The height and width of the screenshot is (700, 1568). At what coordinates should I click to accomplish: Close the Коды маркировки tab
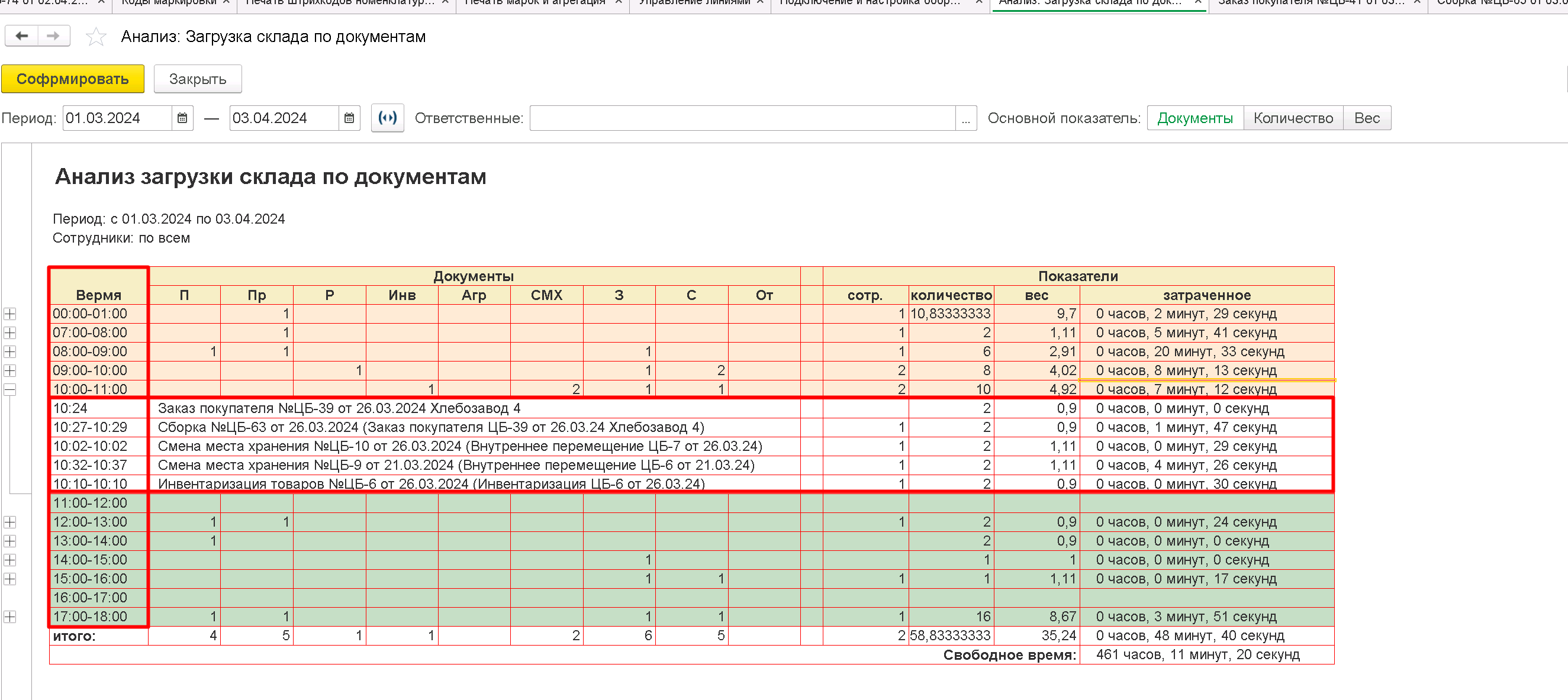click(x=226, y=2)
